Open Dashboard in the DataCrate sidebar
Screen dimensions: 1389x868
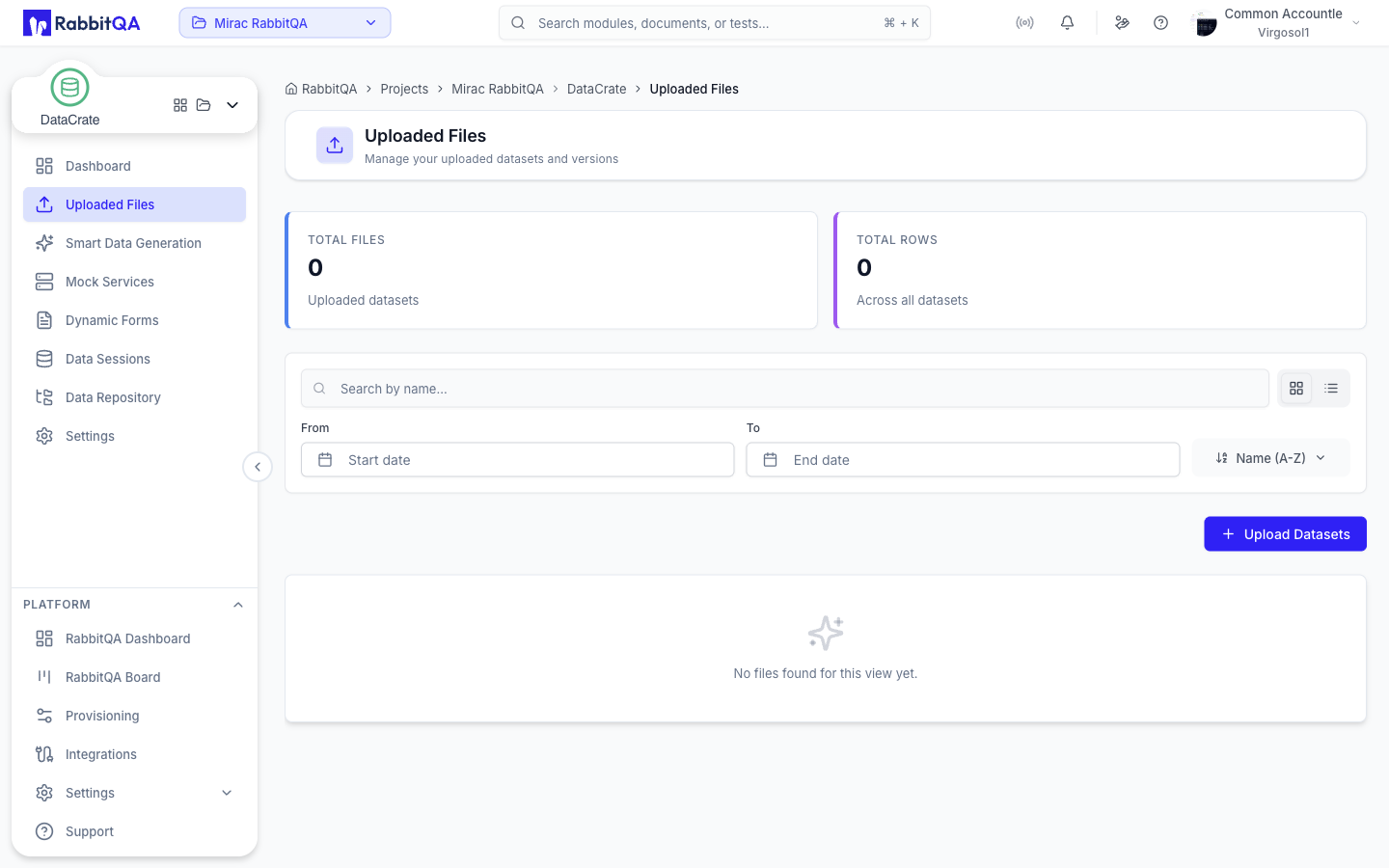(x=134, y=166)
